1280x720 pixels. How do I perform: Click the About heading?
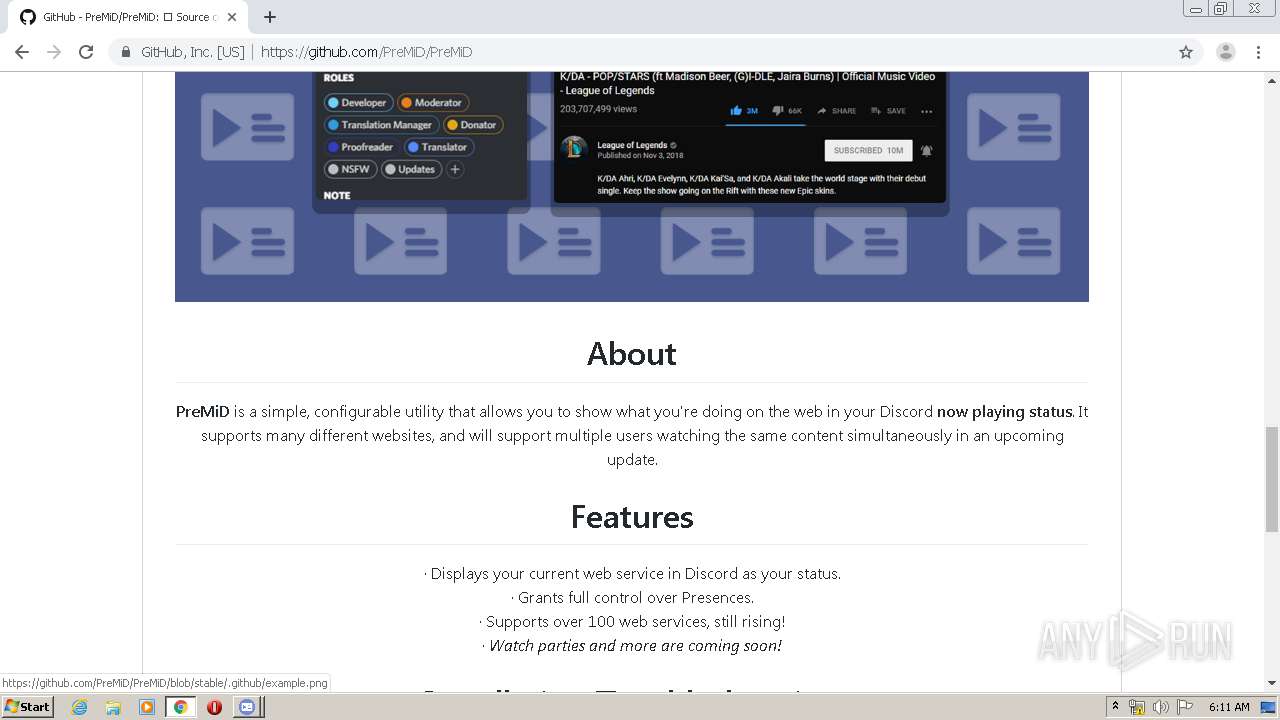click(x=632, y=354)
